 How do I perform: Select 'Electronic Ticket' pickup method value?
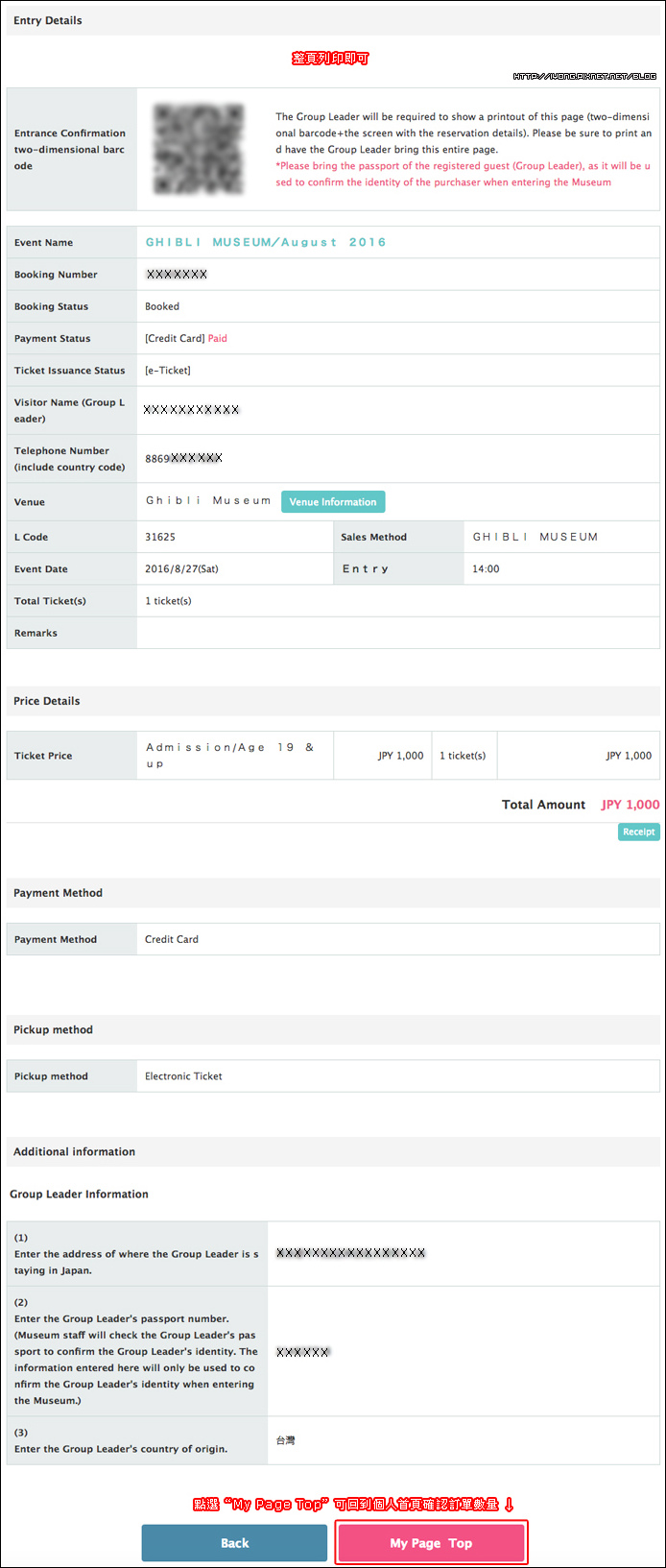[x=183, y=1076]
